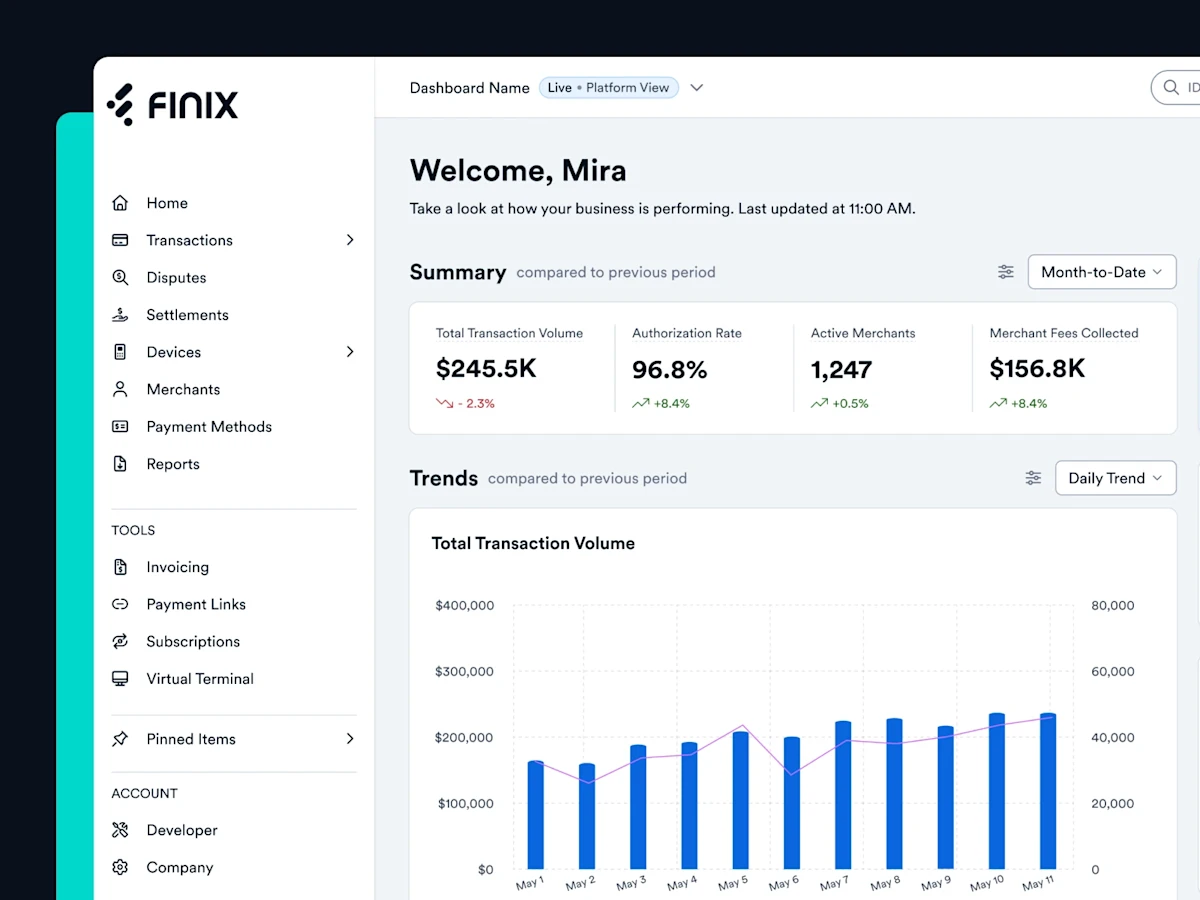Click the Home house icon
1200x900 pixels.
(x=120, y=203)
